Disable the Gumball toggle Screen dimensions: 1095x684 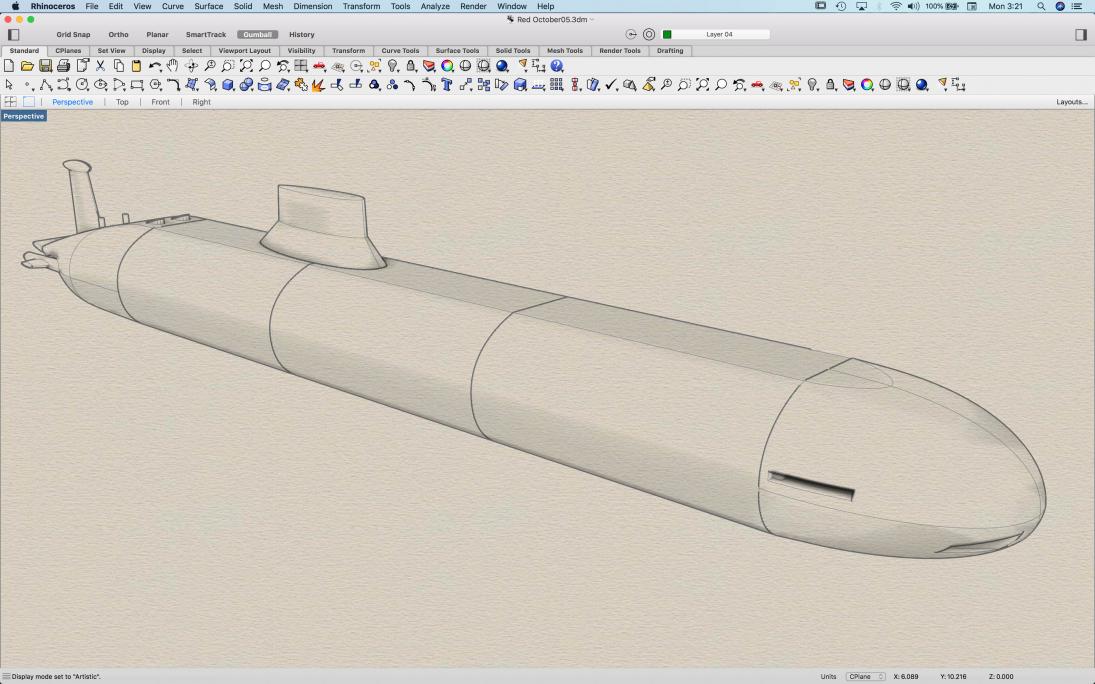click(x=257, y=34)
